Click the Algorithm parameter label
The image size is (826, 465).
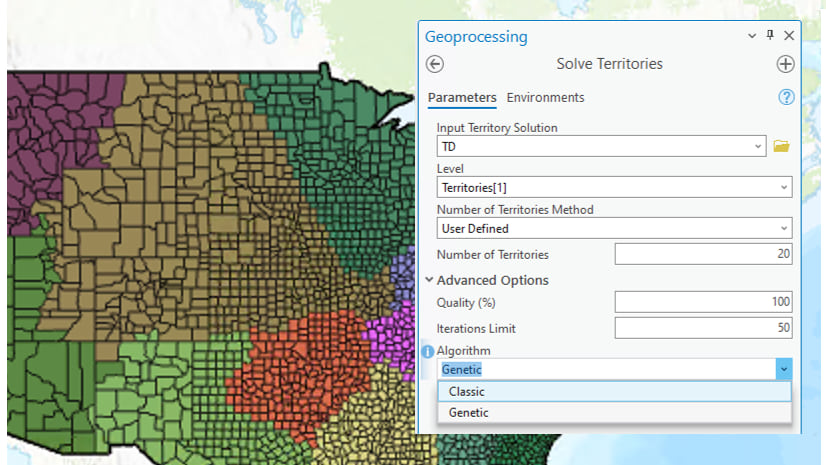click(x=463, y=351)
